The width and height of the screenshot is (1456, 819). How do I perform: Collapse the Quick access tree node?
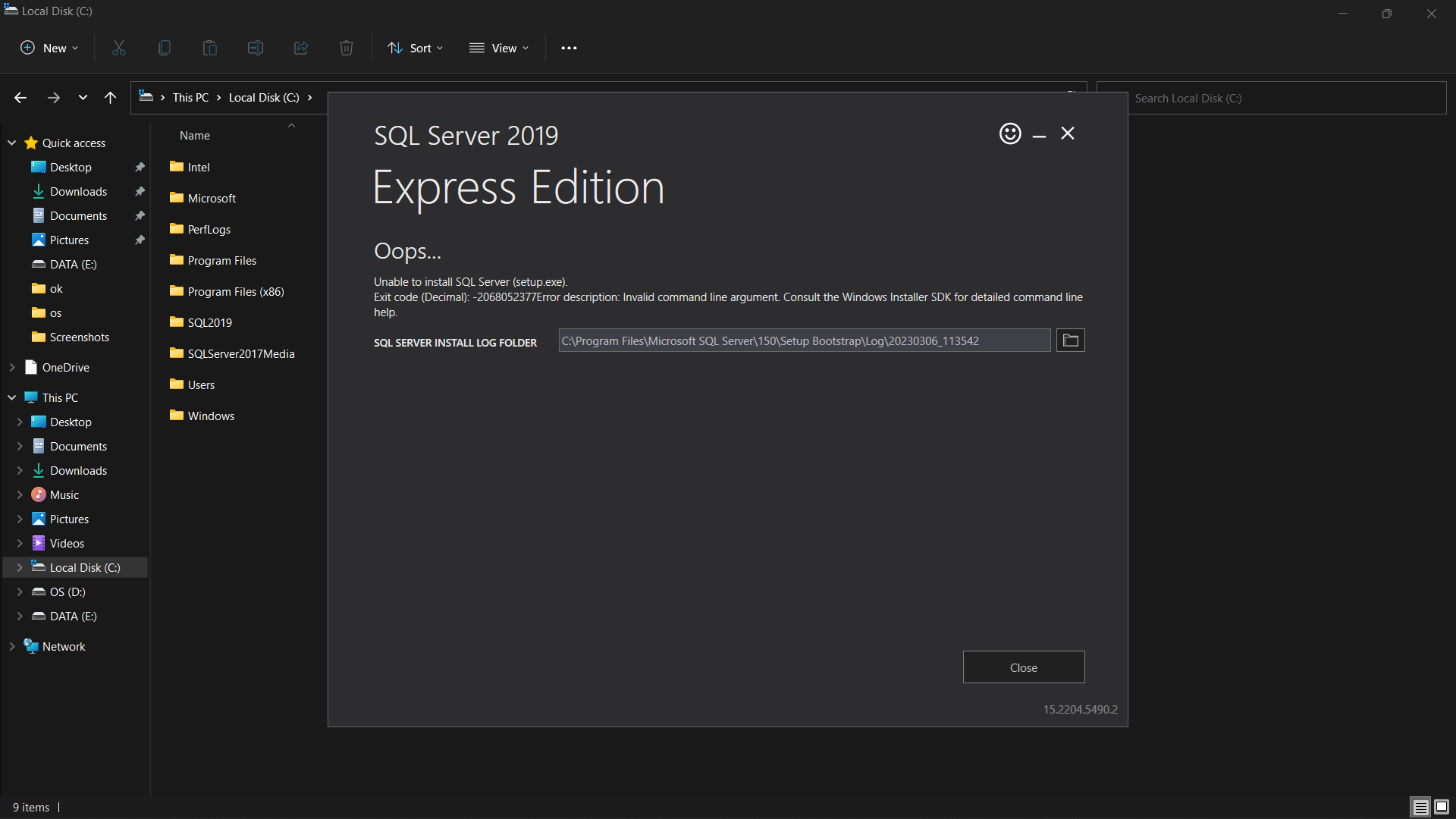(x=12, y=143)
